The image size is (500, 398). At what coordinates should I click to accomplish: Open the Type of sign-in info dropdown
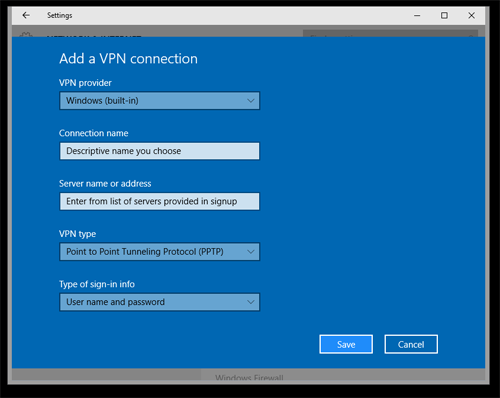pos(159,302)
